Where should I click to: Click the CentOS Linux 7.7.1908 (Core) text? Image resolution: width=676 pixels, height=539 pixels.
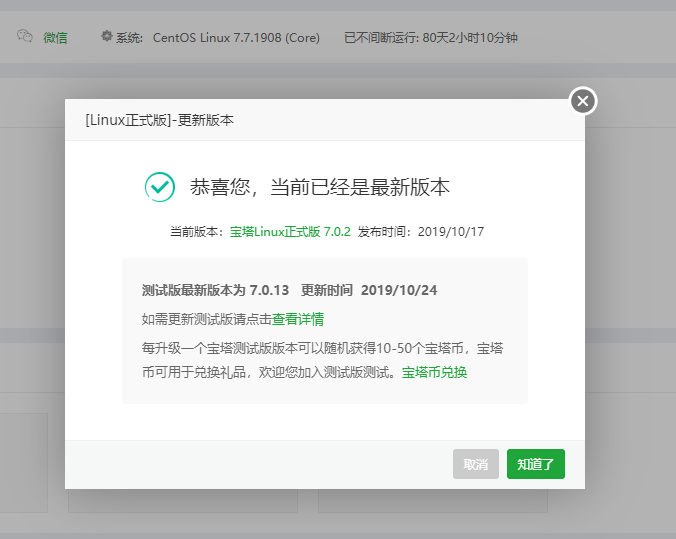coord(236,38)
